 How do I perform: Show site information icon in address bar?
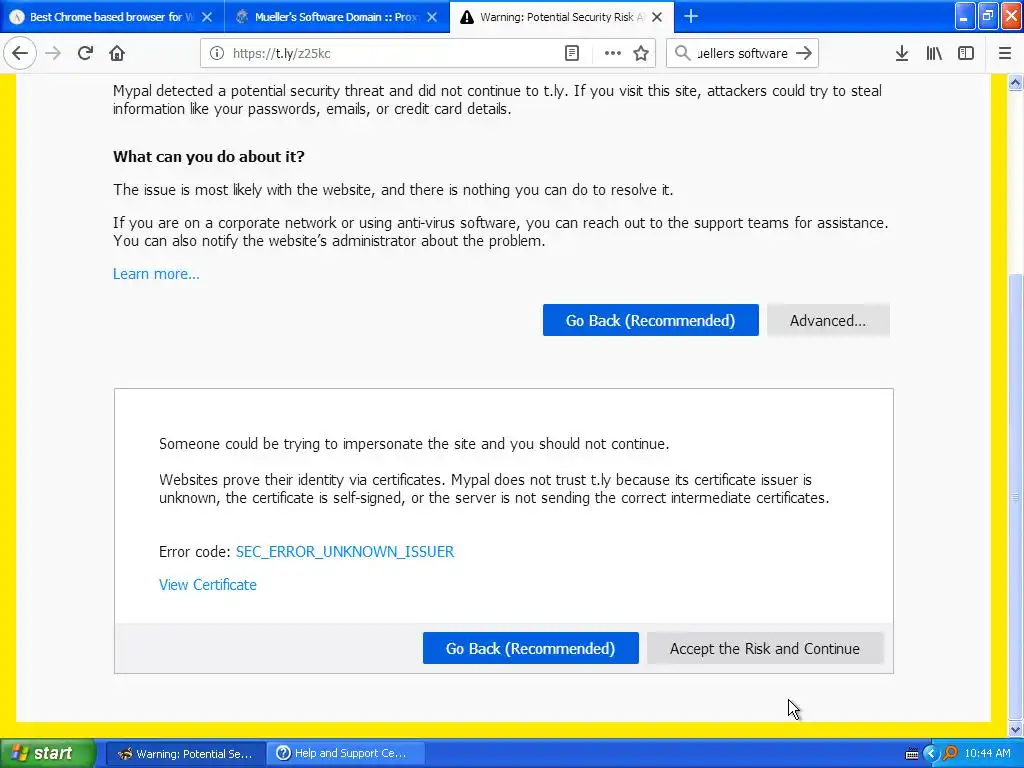(217, 53)
